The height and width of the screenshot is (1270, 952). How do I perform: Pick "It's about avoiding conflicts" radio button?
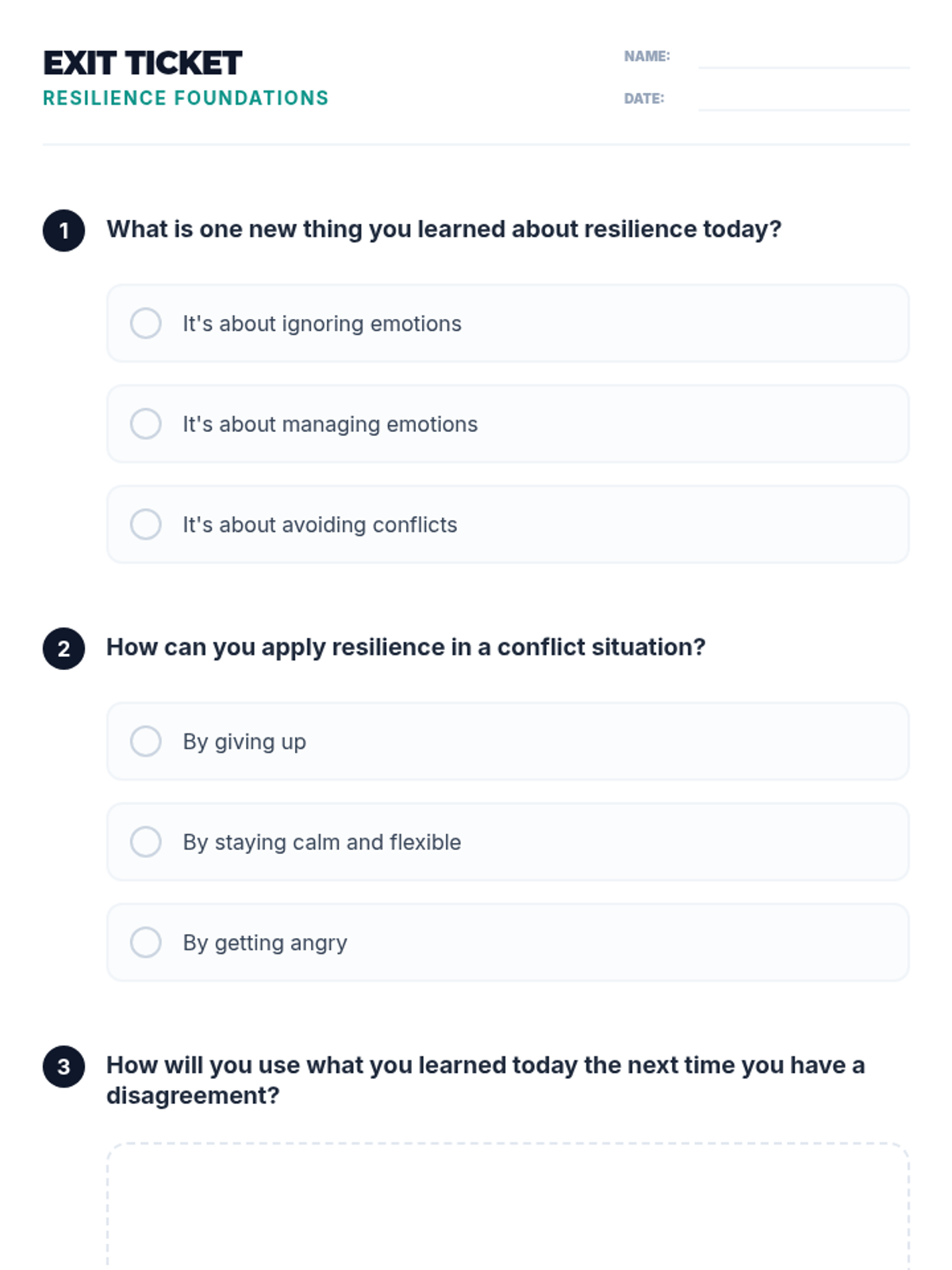(x=146, y=525)
